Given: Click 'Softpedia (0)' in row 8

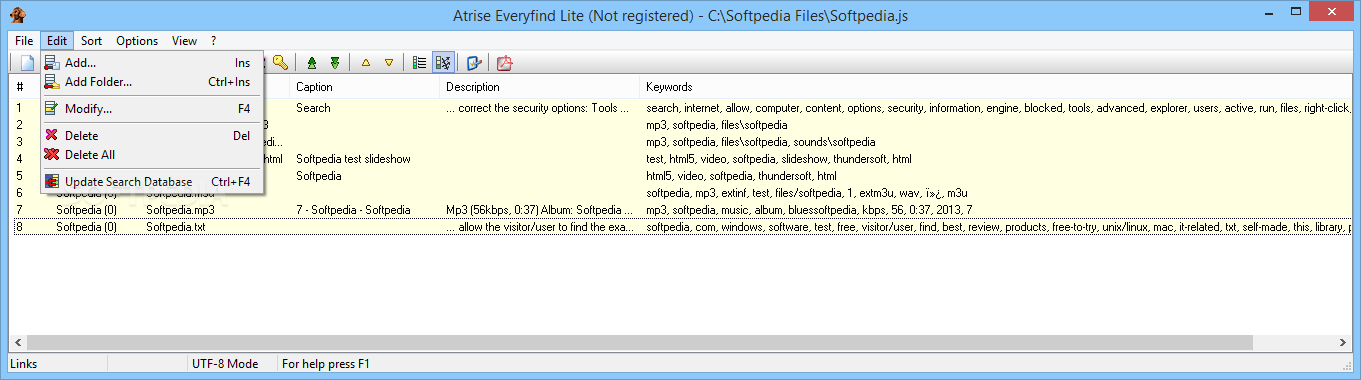Looking at the screenshot, I should coord(86,227).
